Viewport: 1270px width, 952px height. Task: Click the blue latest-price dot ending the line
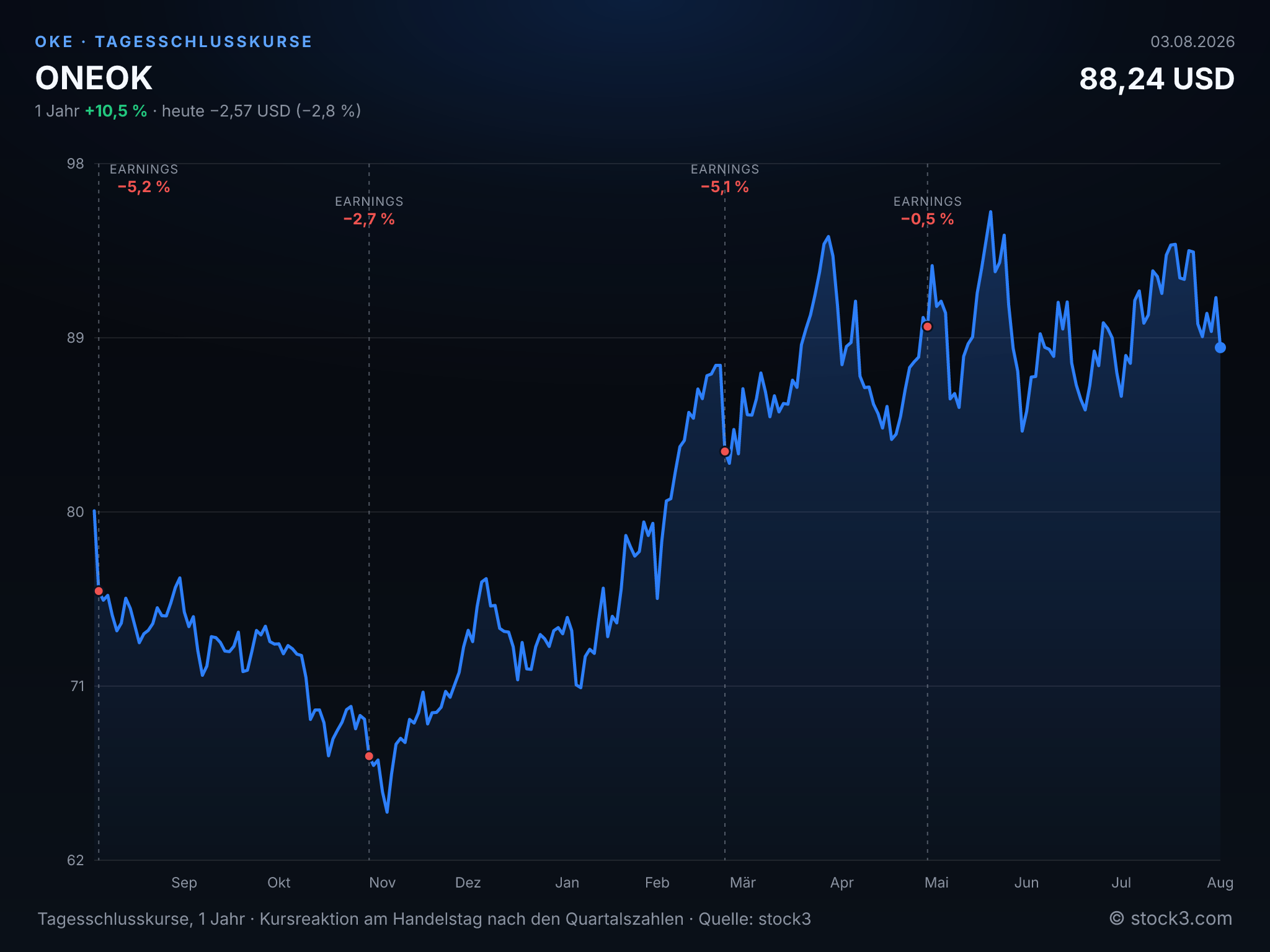pos(1220,348)
